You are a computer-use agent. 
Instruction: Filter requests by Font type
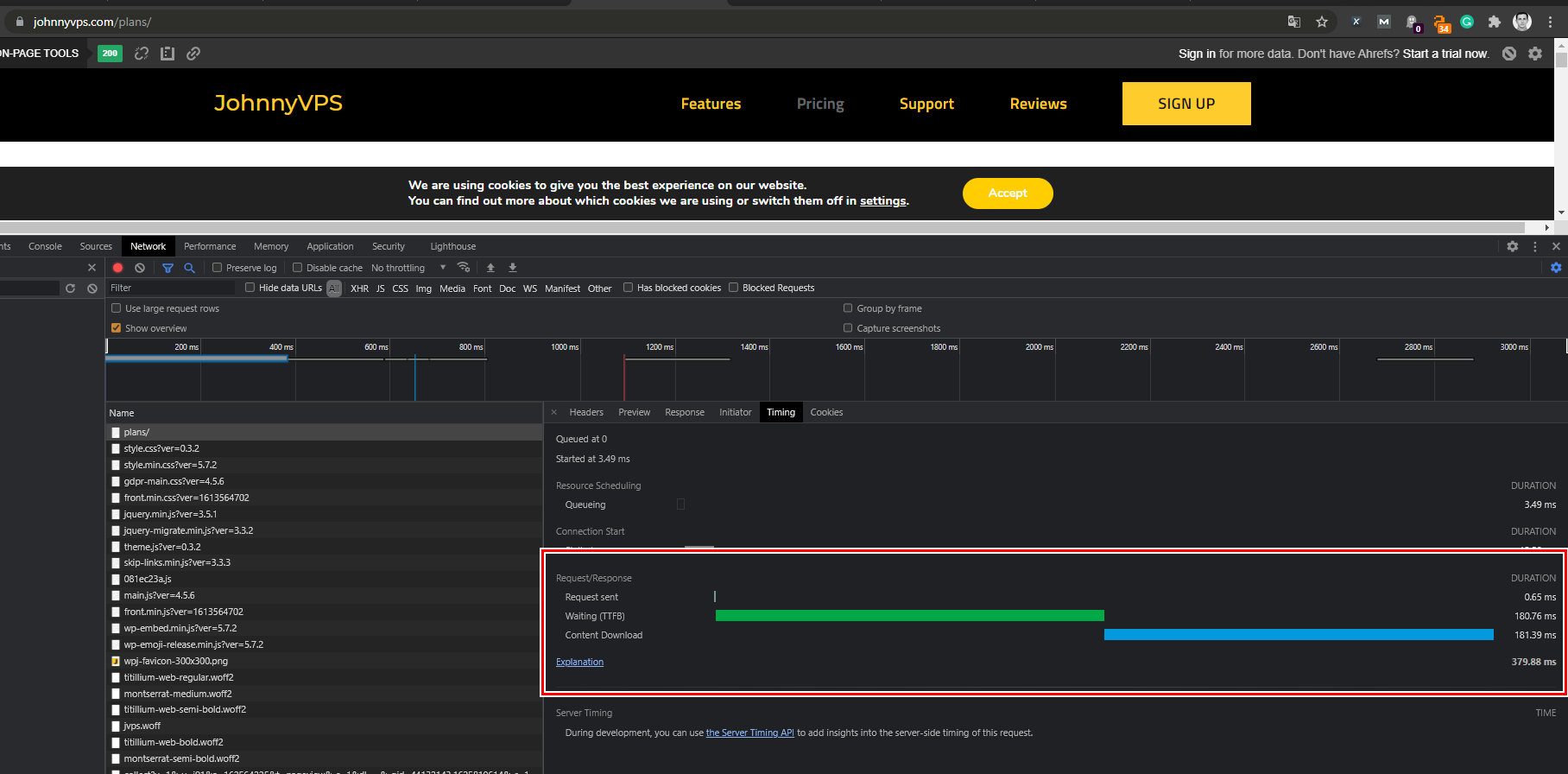(483, 289)
